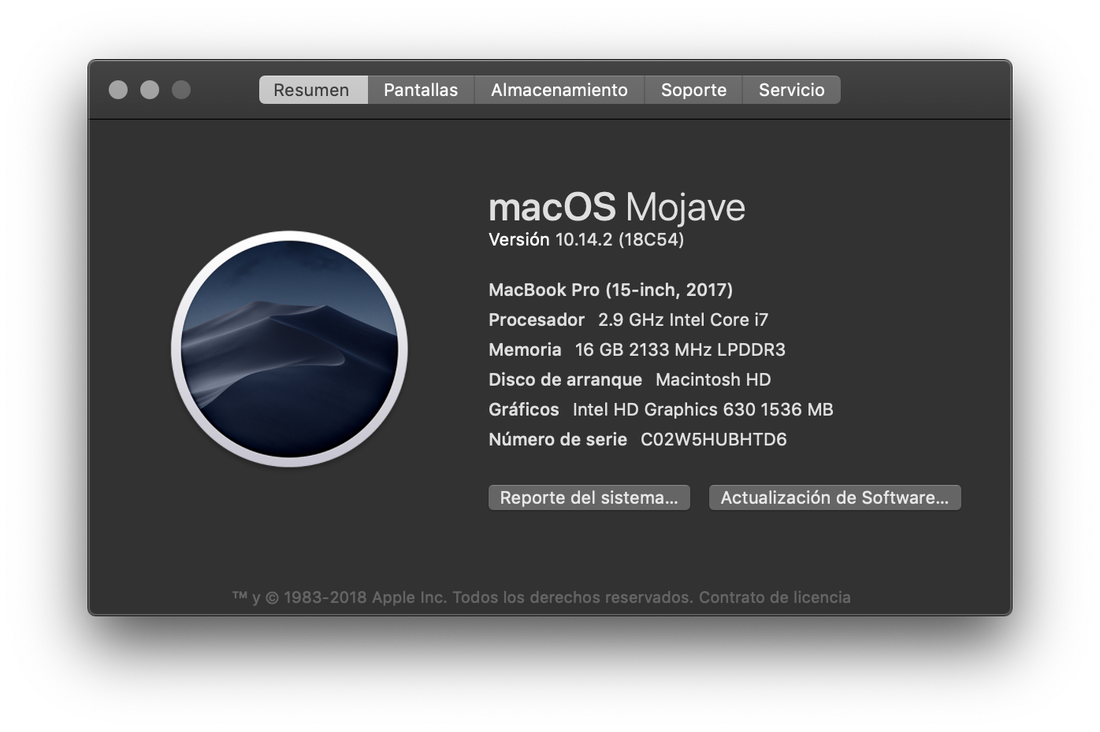Switch to the Resumen tab
The width and height of the screenshot is (1100, 732).
tap(313, 90)
